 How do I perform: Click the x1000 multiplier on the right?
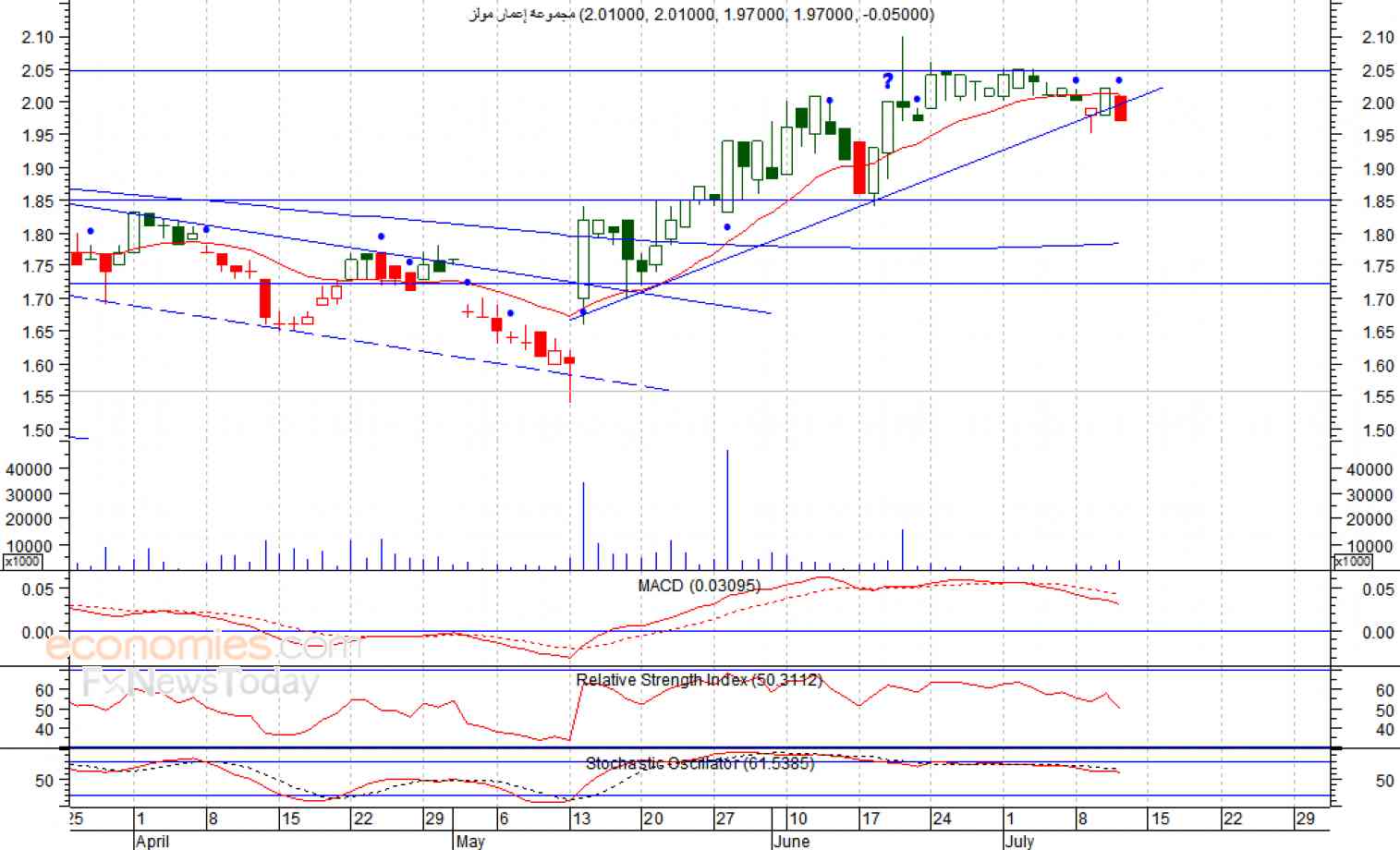tap(1352, 562)
